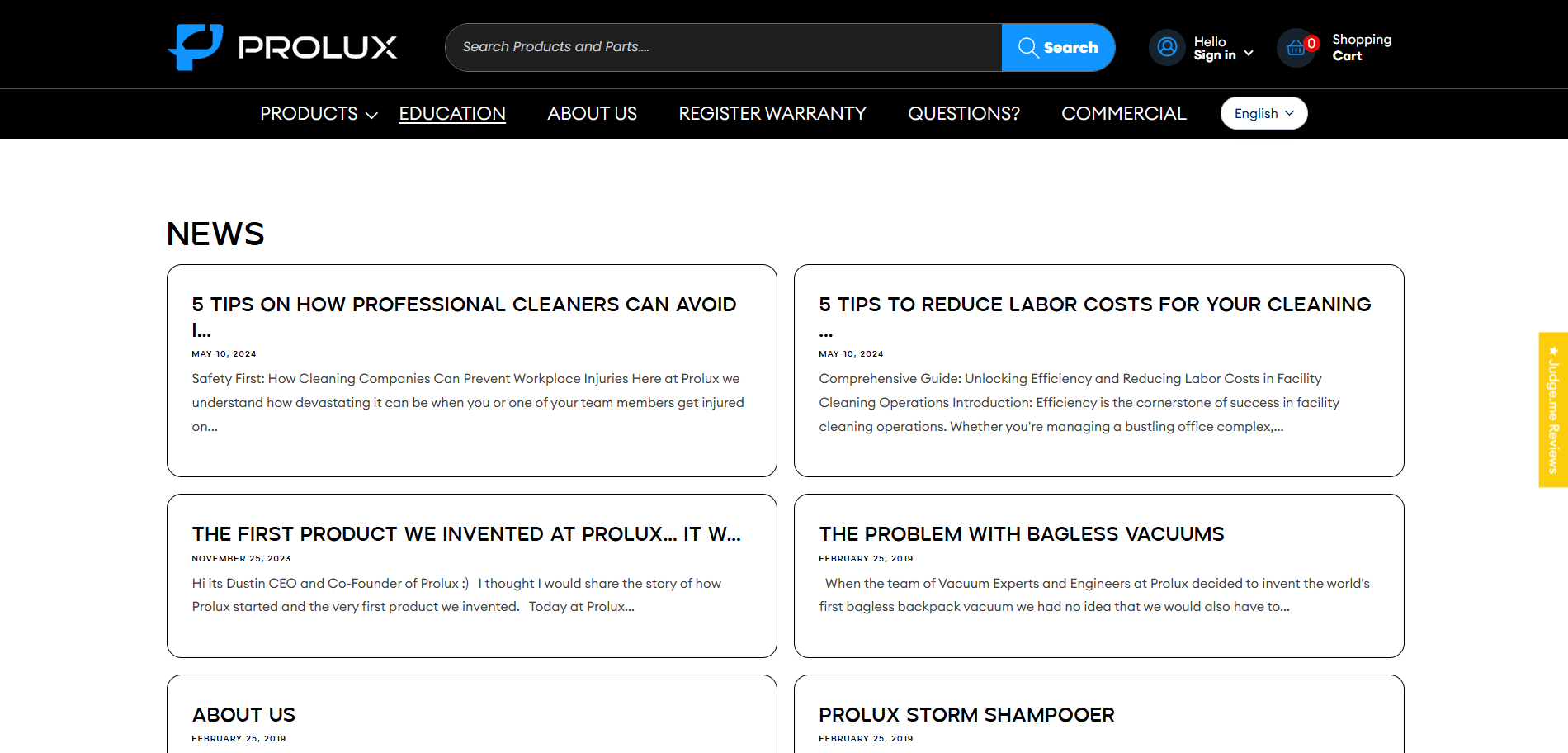The image size is (1568, 753).
Task: Open the Shopping Cart basket icon
Action: 1296,47
